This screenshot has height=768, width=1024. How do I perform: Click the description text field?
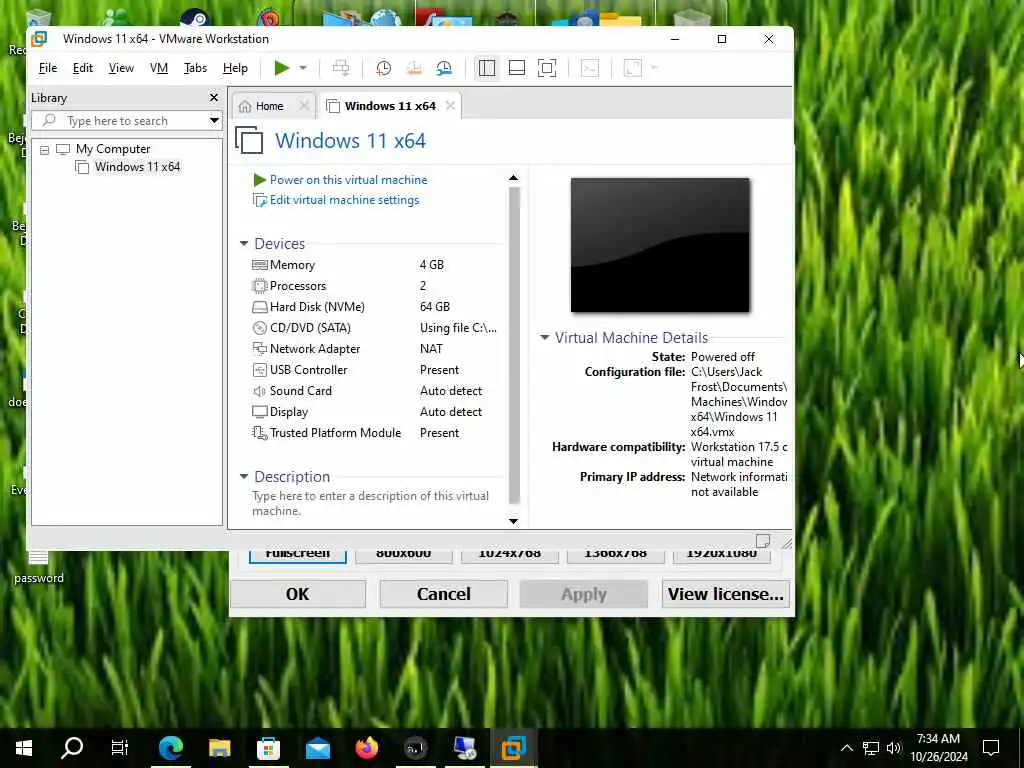(370, 504)
